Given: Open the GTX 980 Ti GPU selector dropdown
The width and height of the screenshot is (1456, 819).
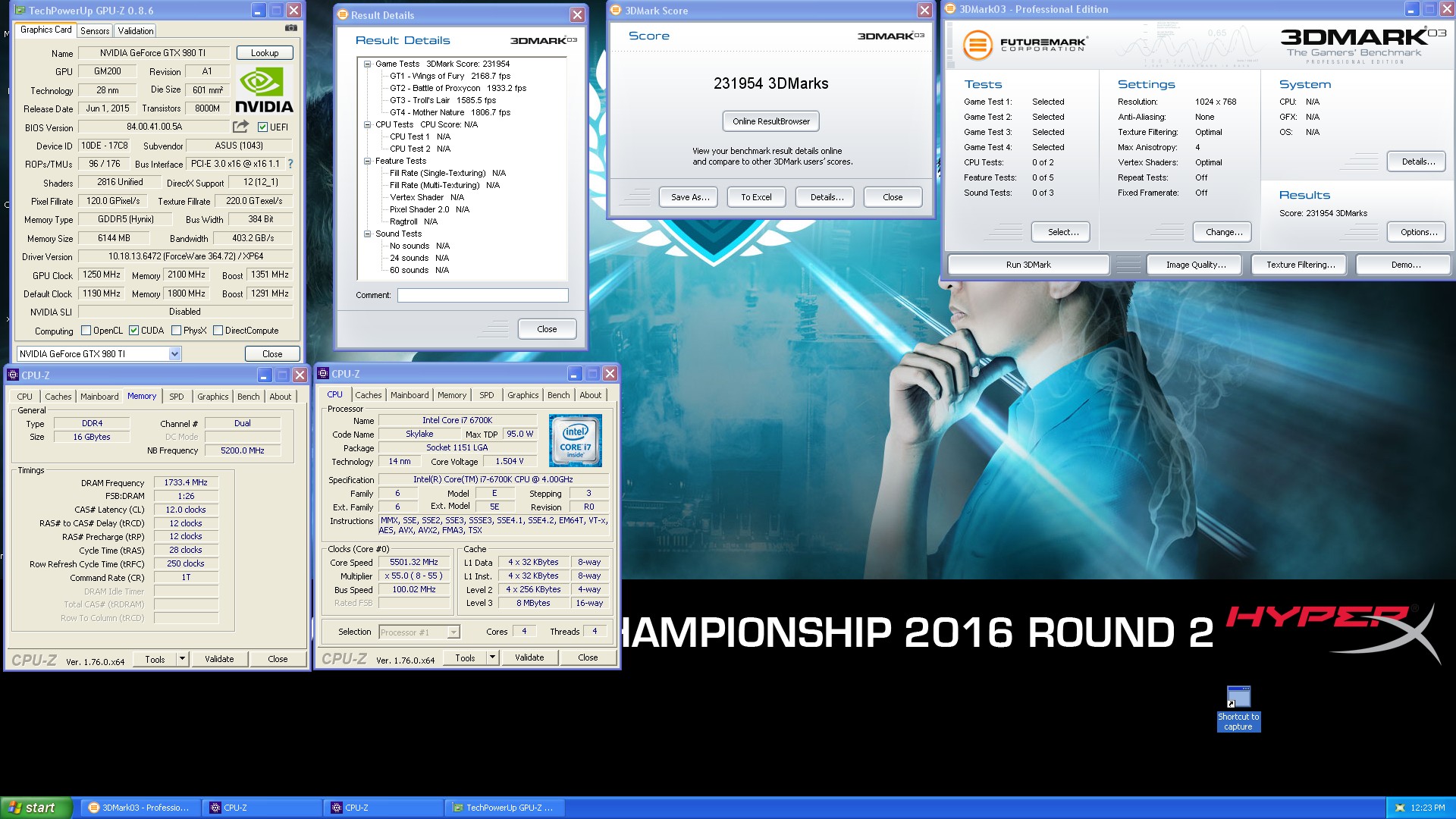Looking at the screenshot, I should pyautogui.click(x=175, y=354).
